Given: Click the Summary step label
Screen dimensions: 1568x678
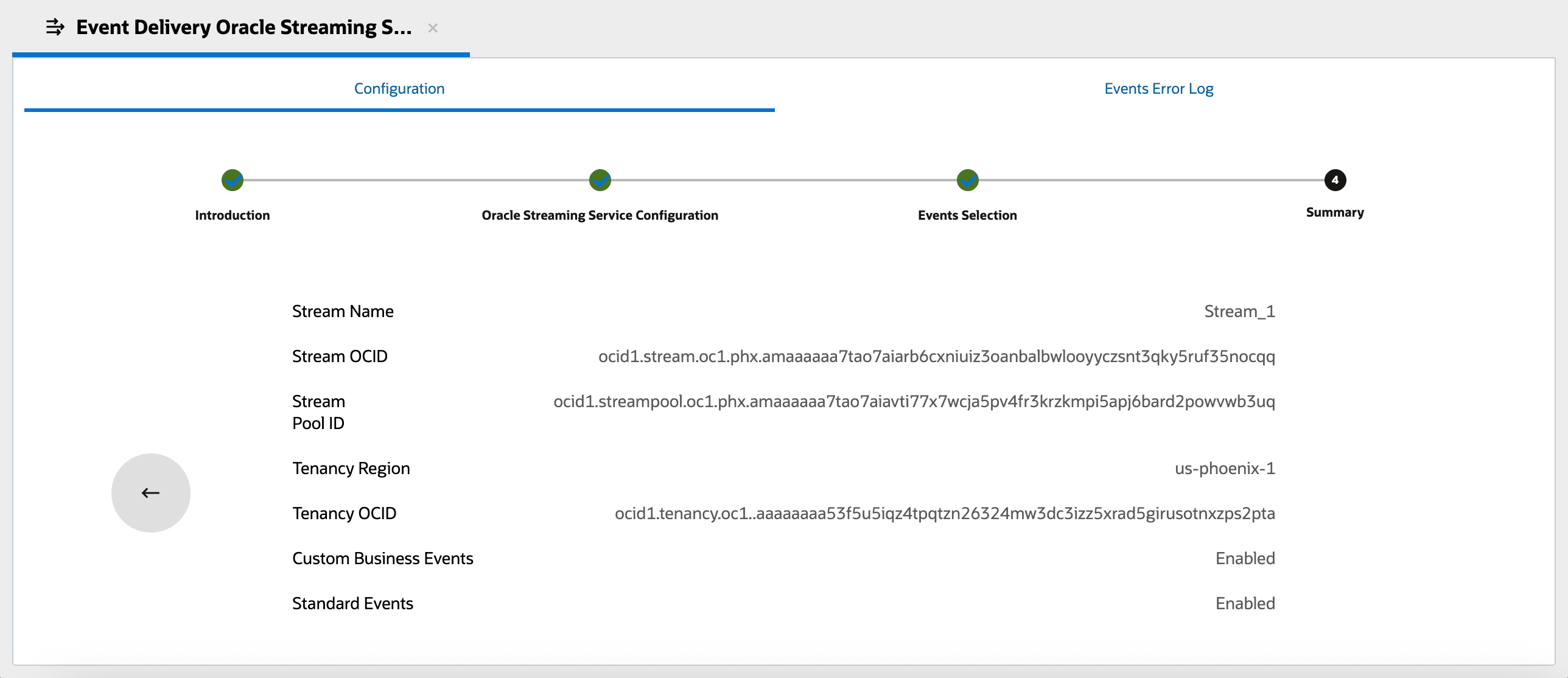Looking at the screenshot, I should [1335, 212].
